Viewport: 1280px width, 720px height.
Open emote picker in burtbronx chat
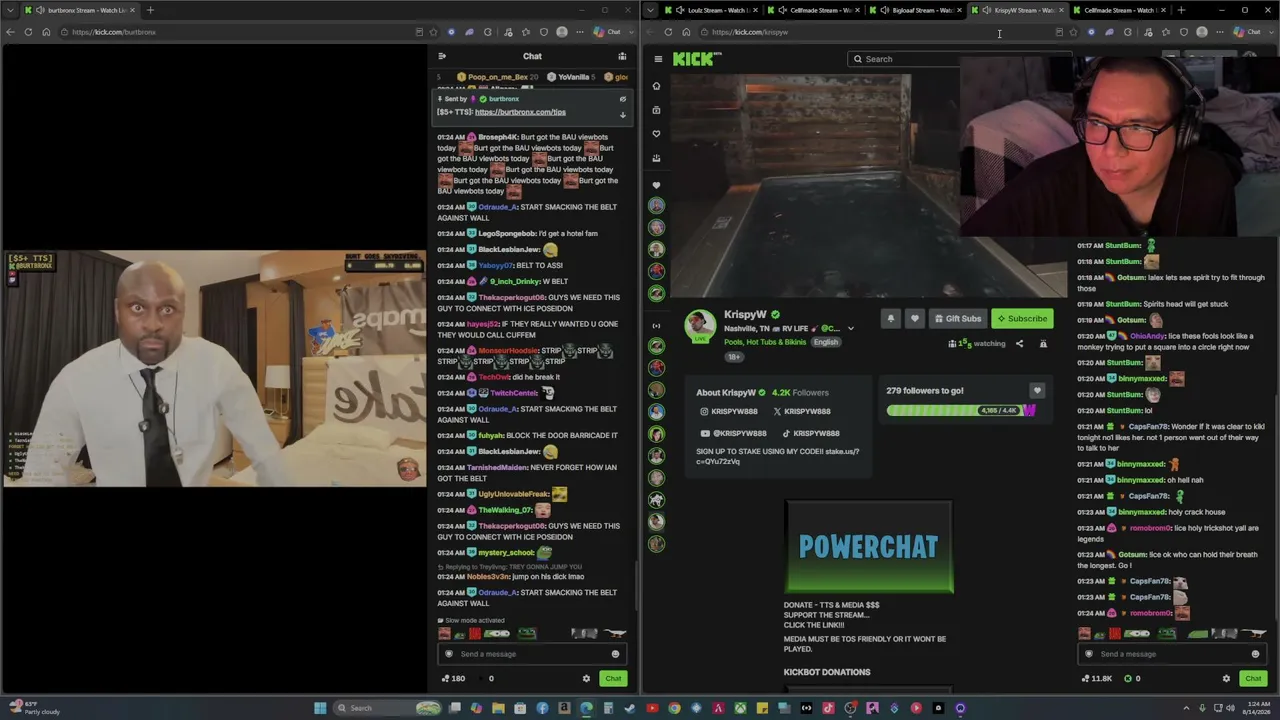[615, 654]
